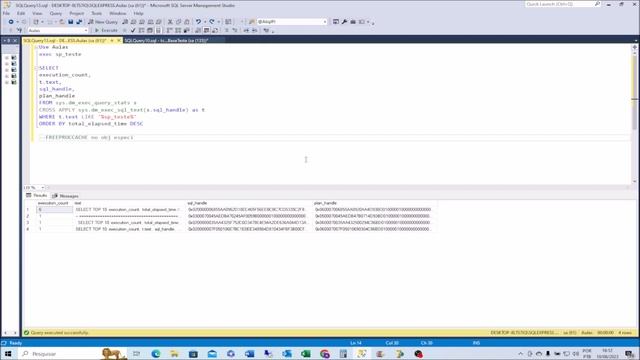Increase the line indent

pos(255,31)
